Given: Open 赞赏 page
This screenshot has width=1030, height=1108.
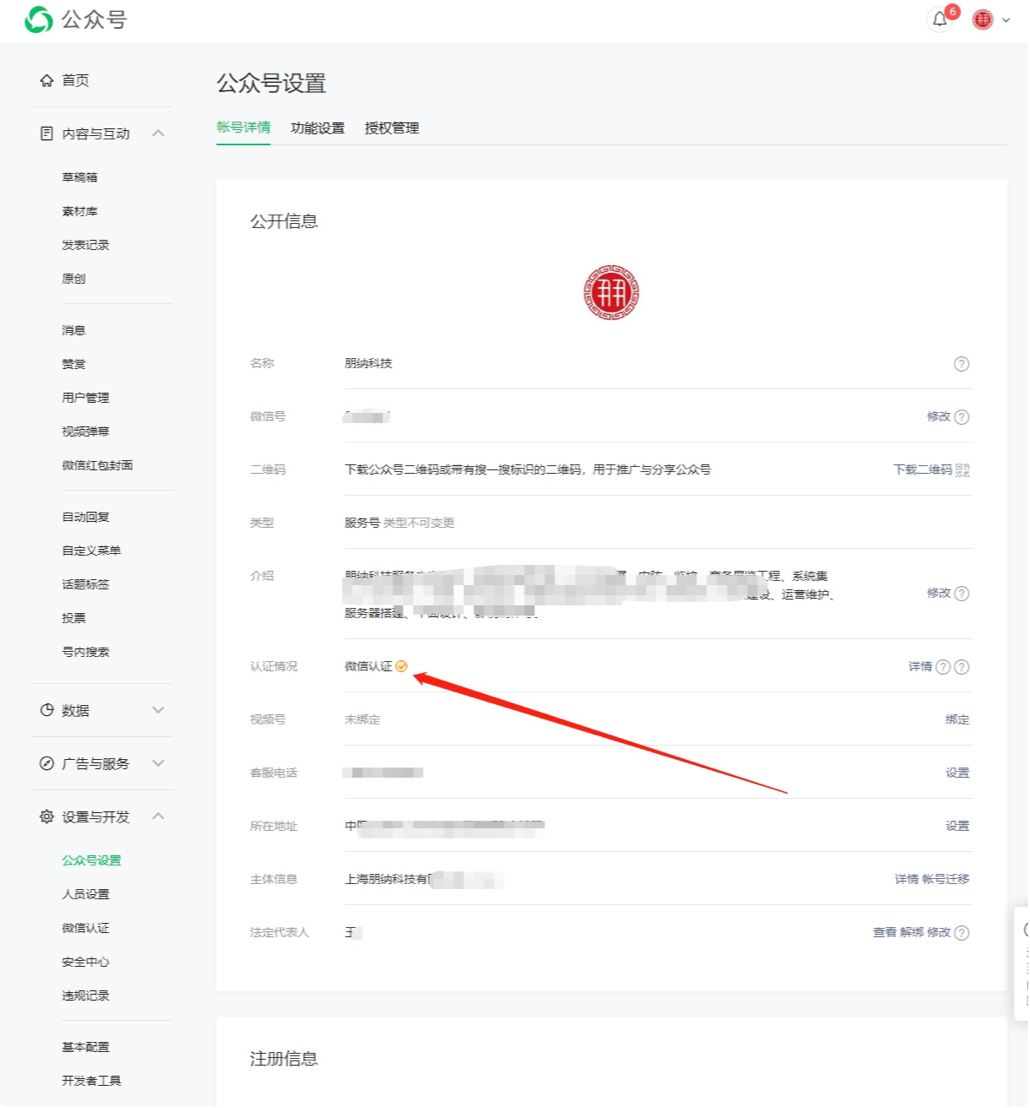Looking at the screenshot, I should (x=73, y=364).
